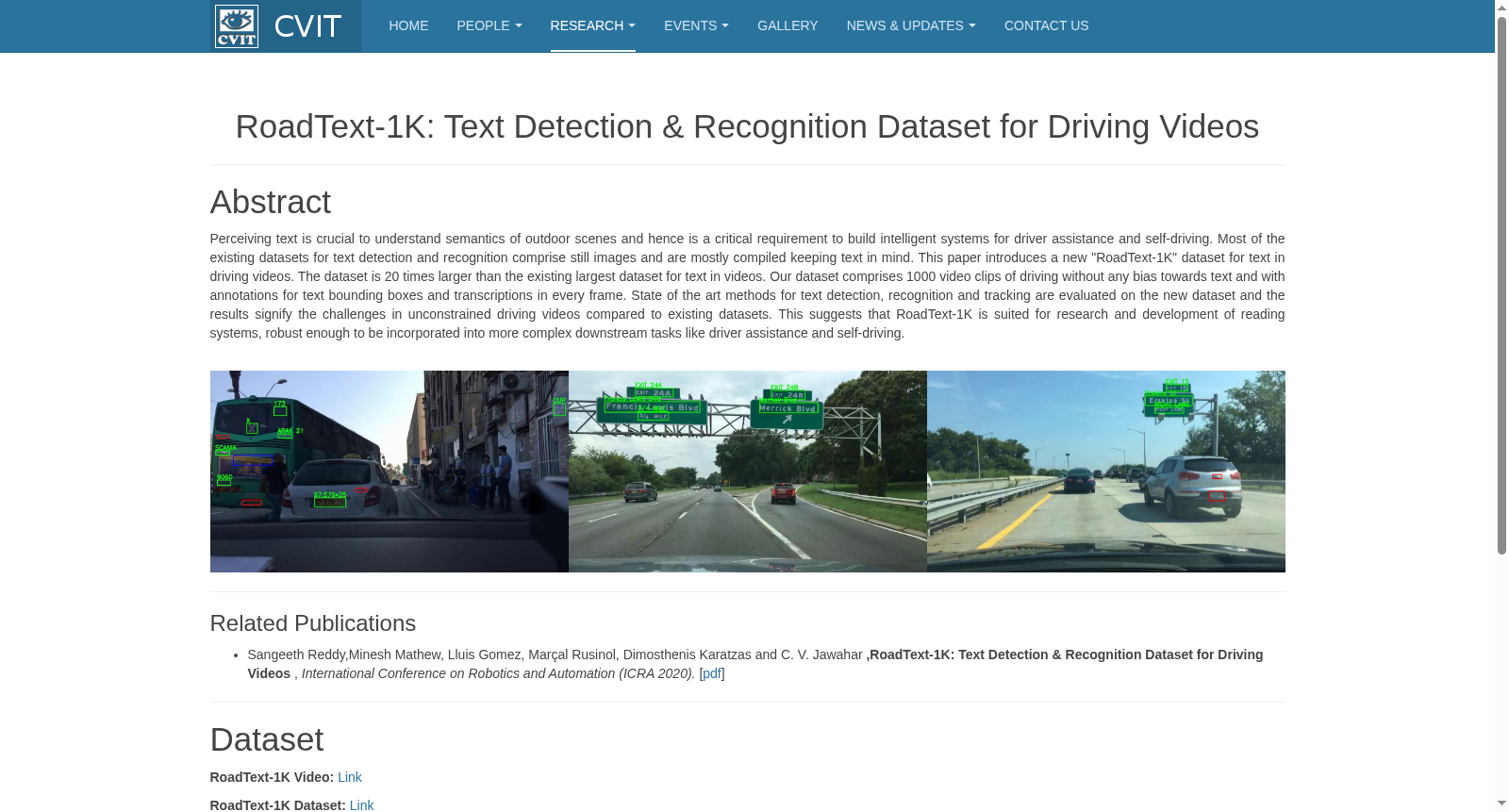Open the RoadText-1K Dataset link

click(x=361, y=805)
